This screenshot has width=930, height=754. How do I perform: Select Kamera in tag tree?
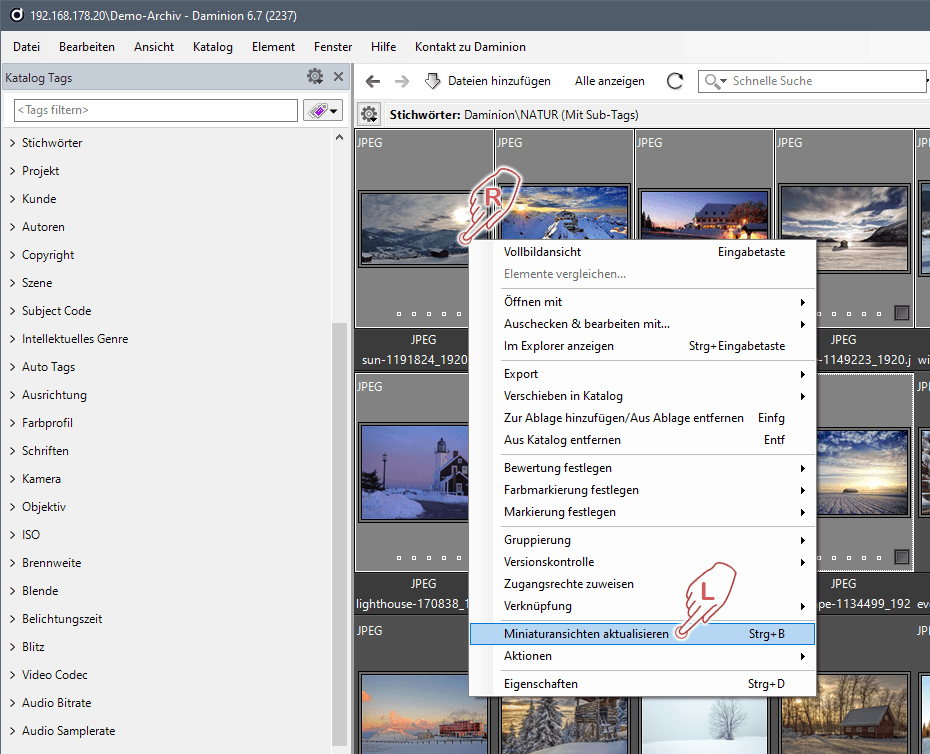(42, 479)
